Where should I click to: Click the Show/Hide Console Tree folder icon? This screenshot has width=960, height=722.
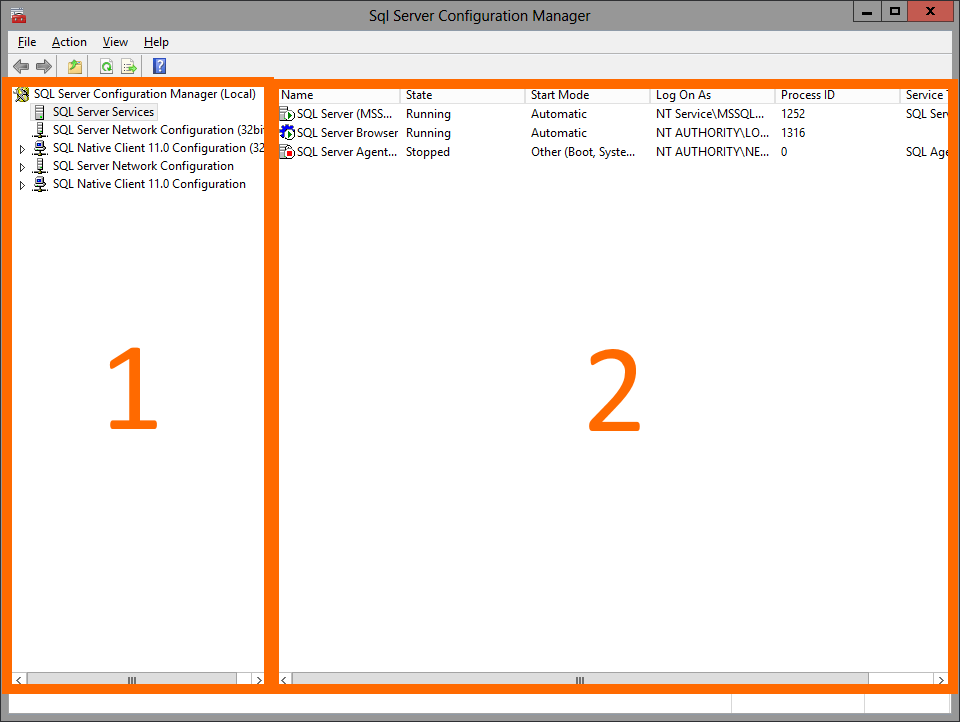click(74, 66)
